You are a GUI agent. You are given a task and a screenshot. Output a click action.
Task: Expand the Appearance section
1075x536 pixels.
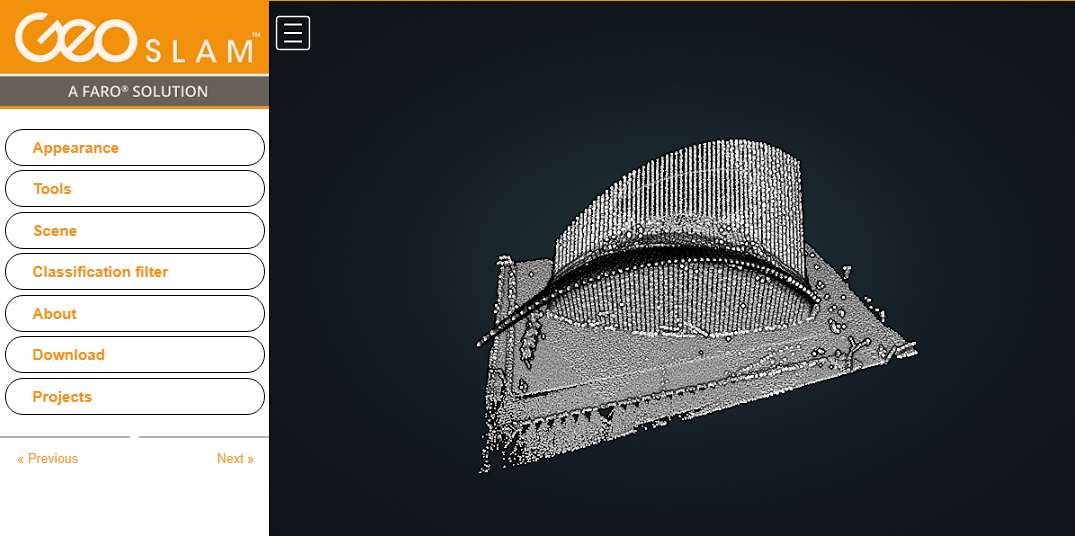pyautogui.click(x=135, y=148)
